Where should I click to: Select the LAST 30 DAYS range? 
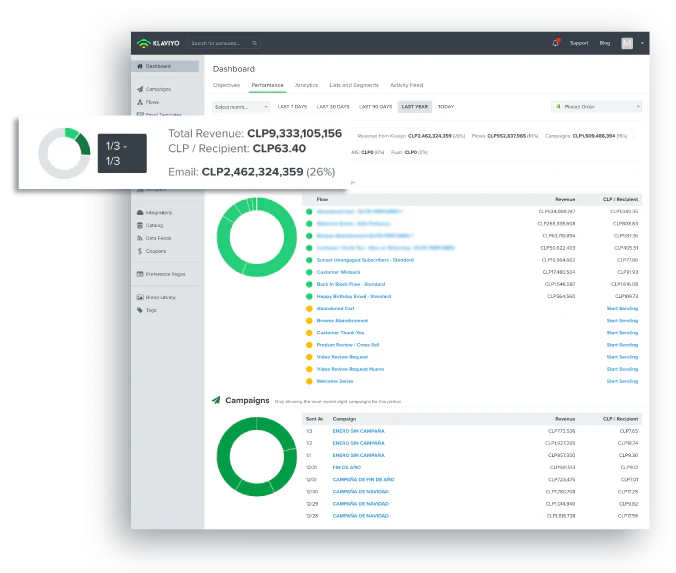pyautogui.click(x=333, y=106)
